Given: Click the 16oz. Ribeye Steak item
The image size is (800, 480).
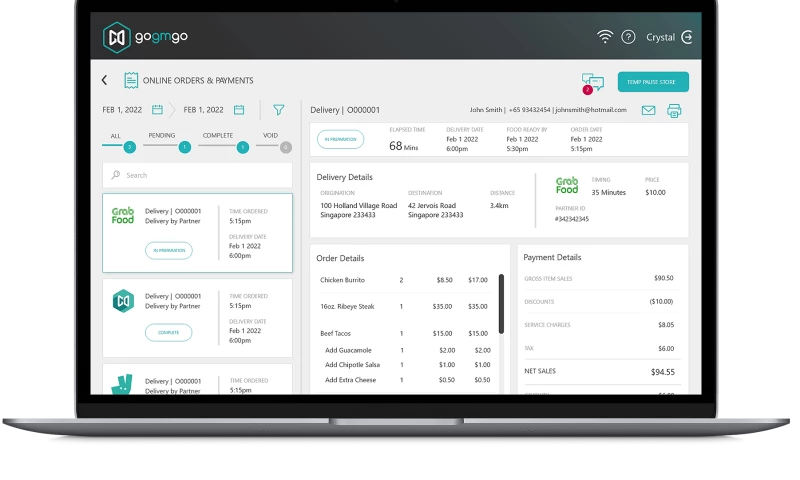Looking at the screenshot, I should pyautogui.click(x=347, y=307).
